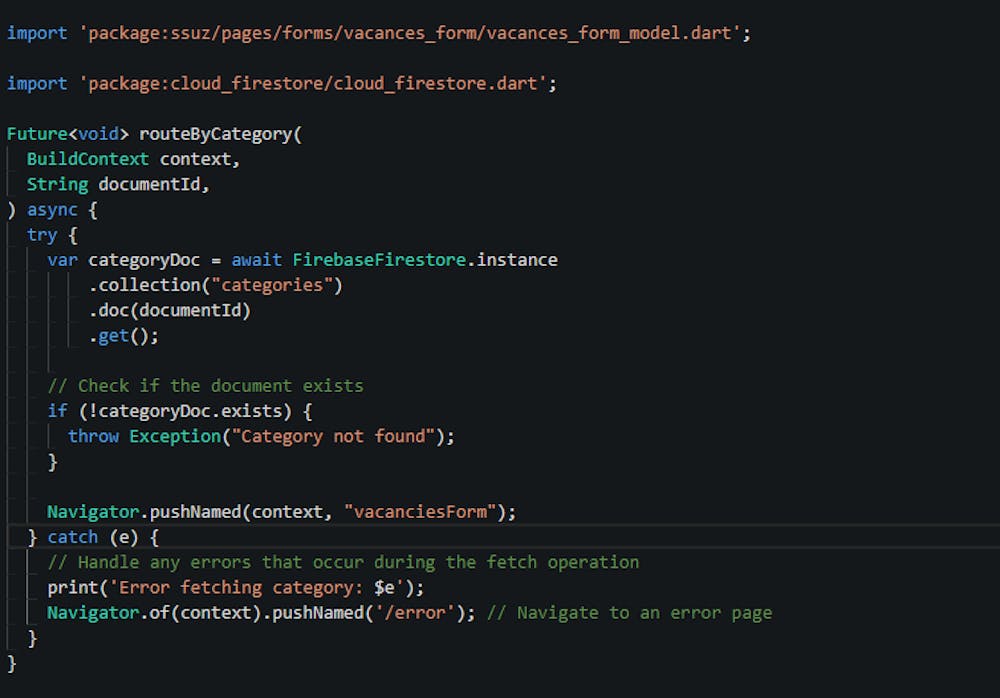Click the routeByCategory function name
The height and width of the screenshot is (698, 1000).
(215, 134)
